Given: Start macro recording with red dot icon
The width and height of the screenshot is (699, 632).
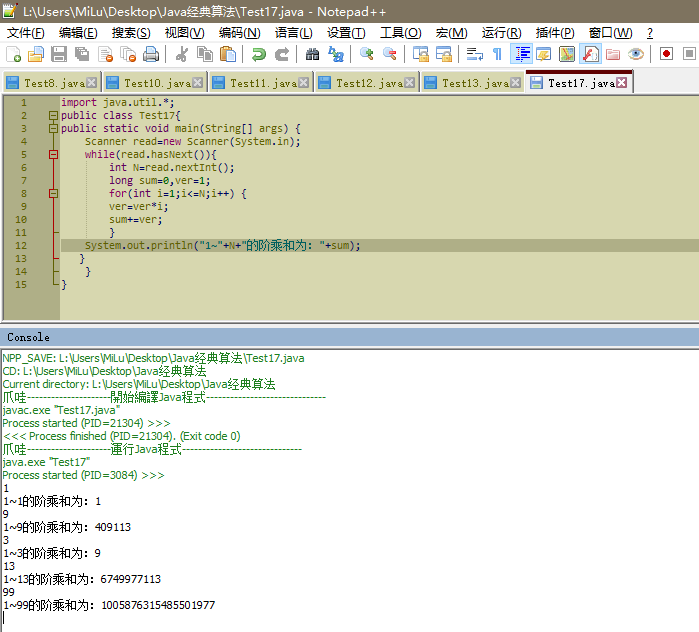Looking at the screenshot, I should tap(666, 54).
